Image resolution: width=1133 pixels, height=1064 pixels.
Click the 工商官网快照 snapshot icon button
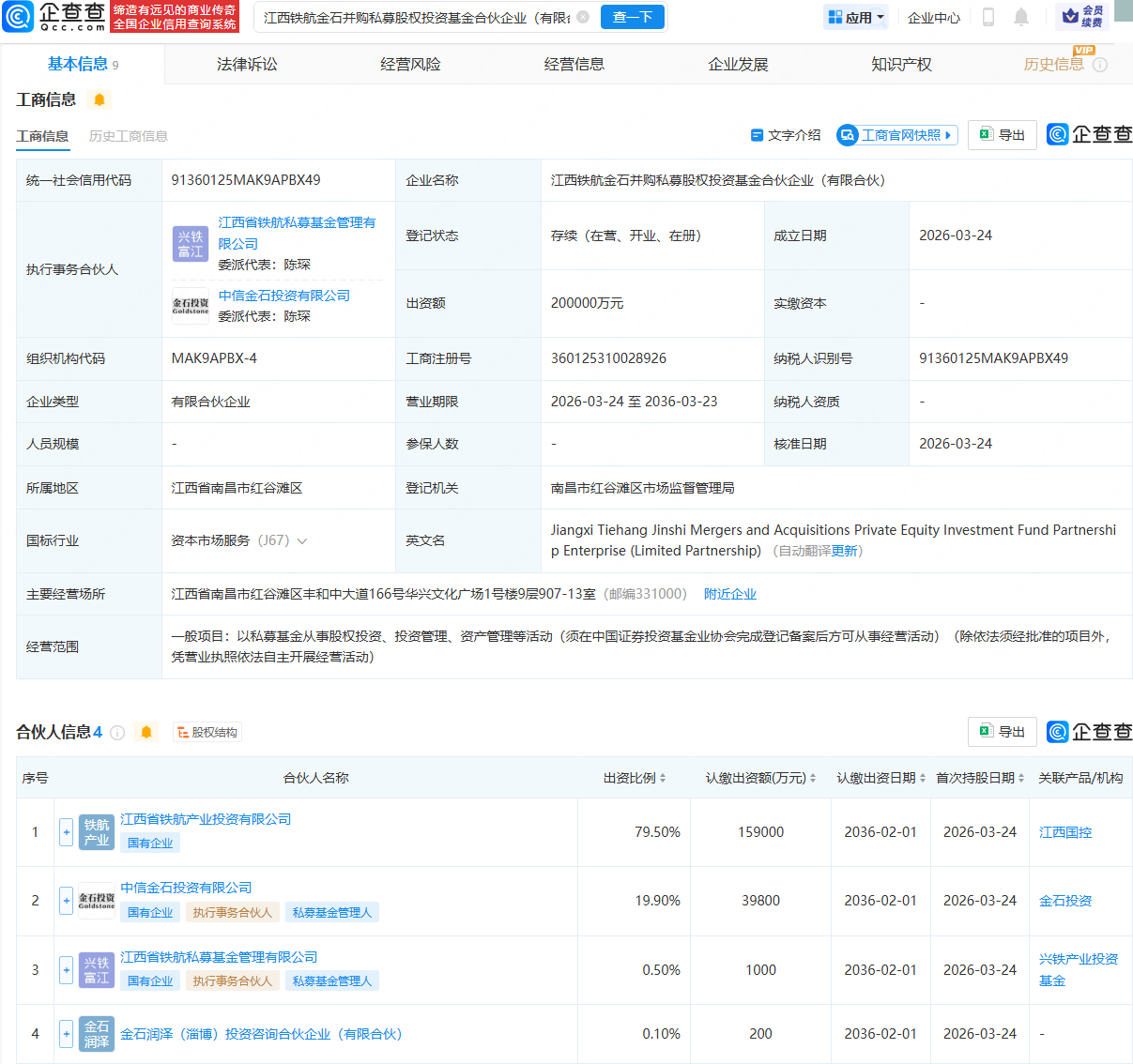click(x=896, y=134)
